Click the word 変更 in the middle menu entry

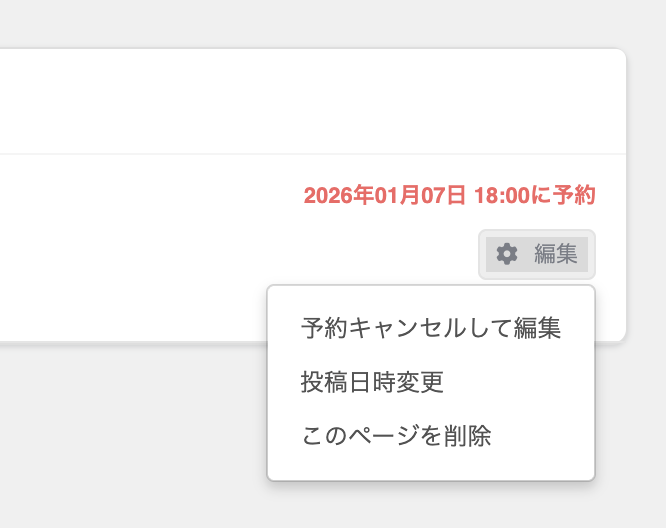[420, 382]
